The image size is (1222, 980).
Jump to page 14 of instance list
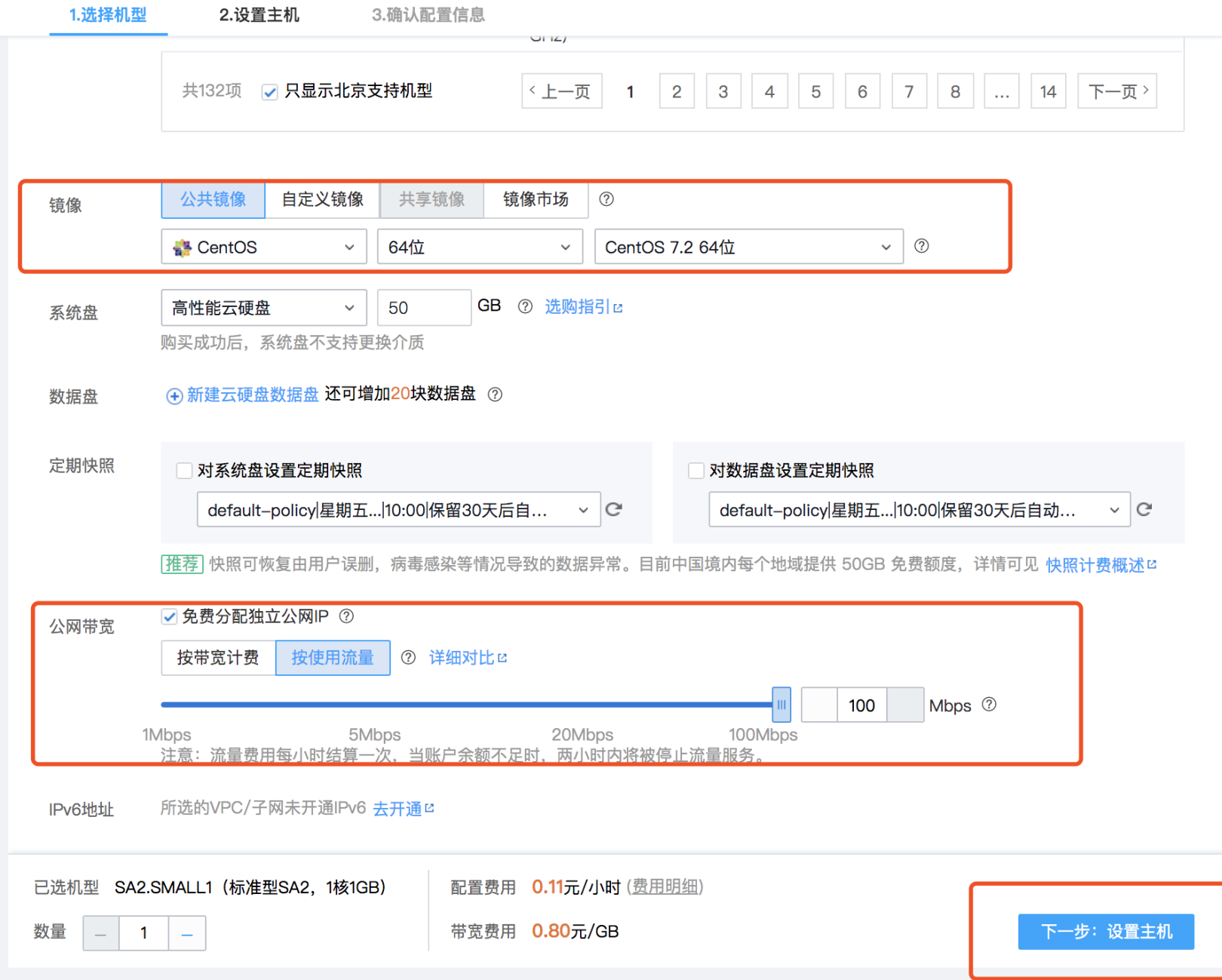1049,91
